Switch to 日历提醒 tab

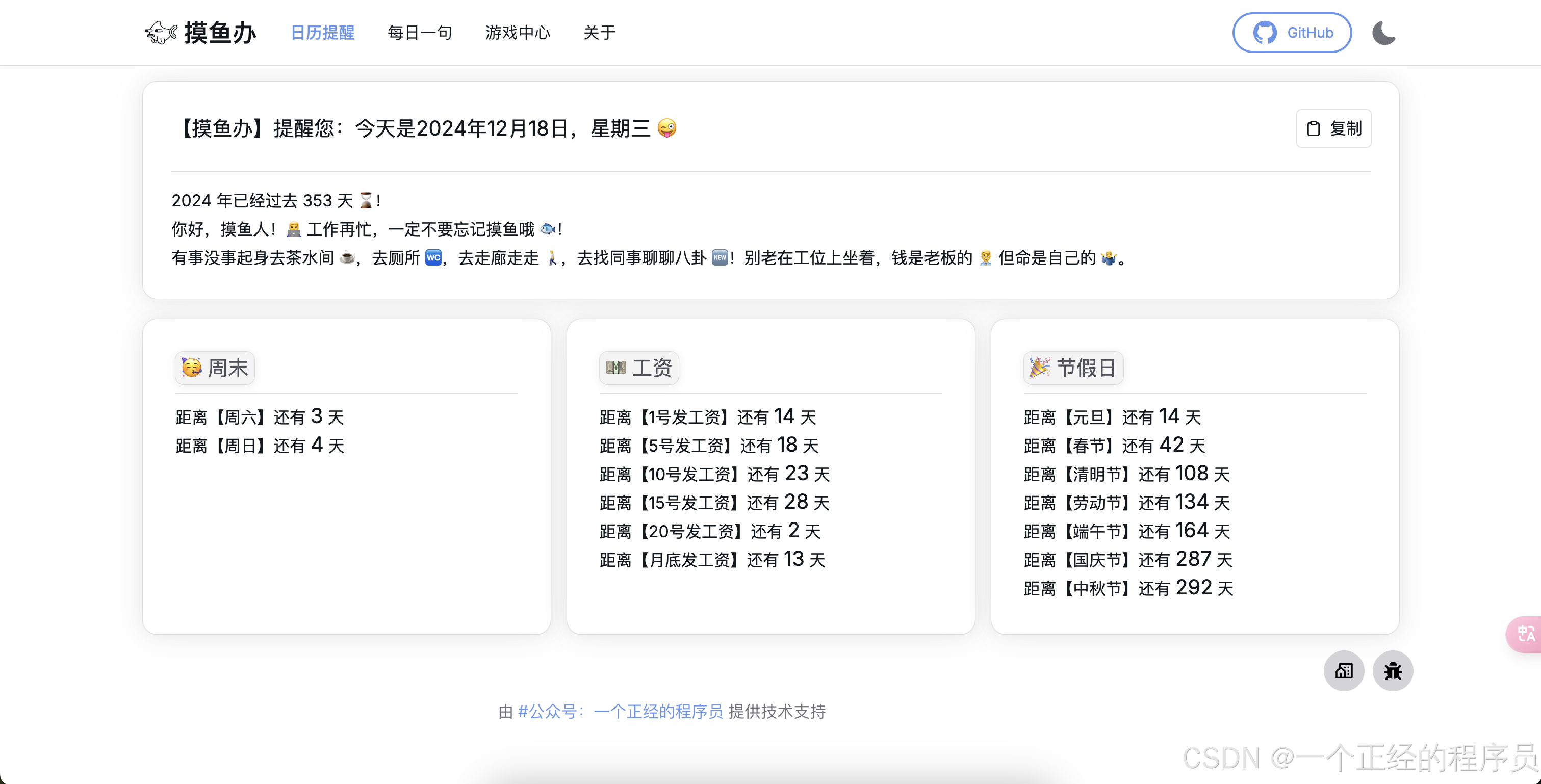coord(322,33)
